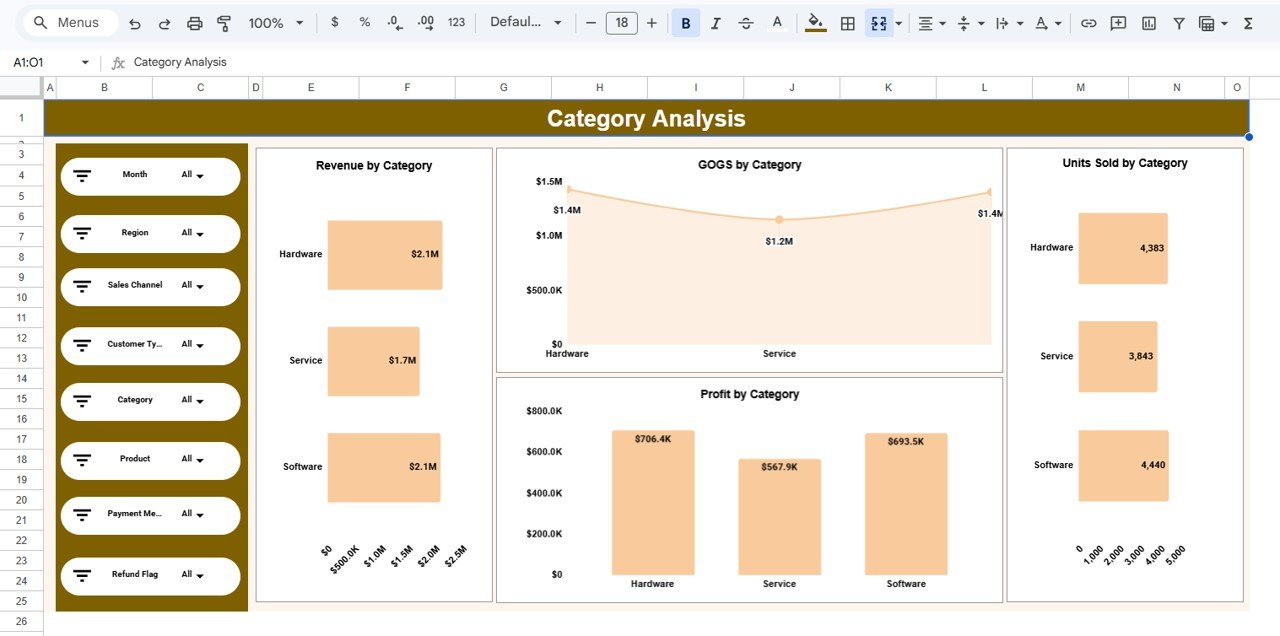Toggle strikethrough formatting

click(x=746, y=22)
